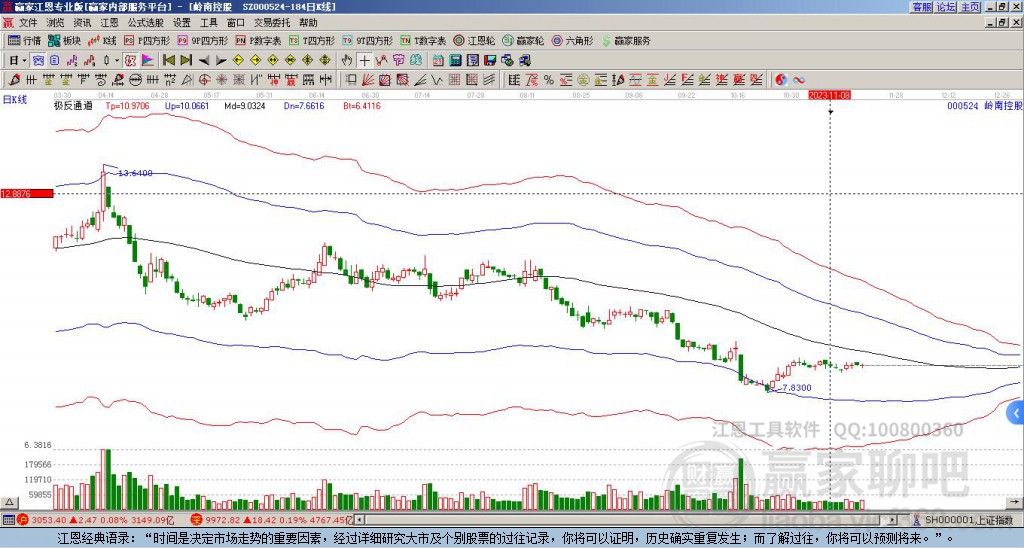Click the horizontal scrollbar left arrow
The image size is (1024, 548).
coord(359,520)
